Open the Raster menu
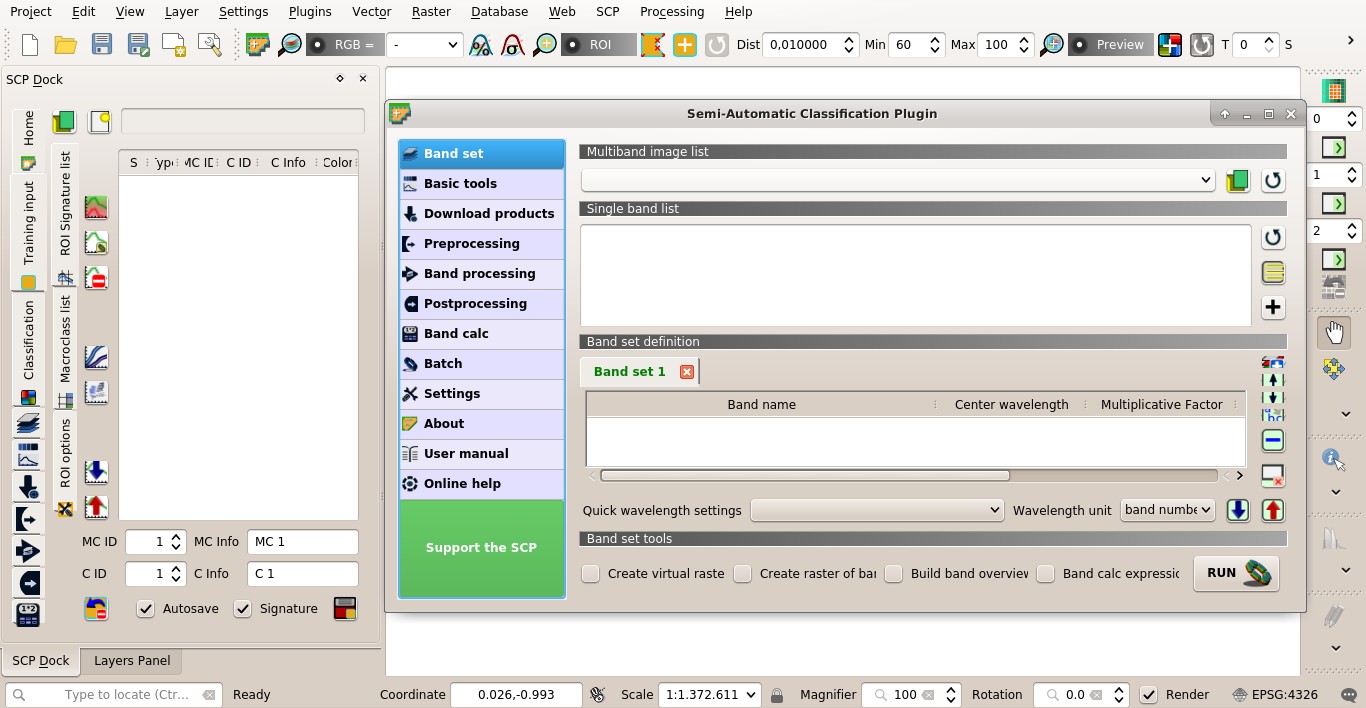1366x708 pixels. coord(431,12)
